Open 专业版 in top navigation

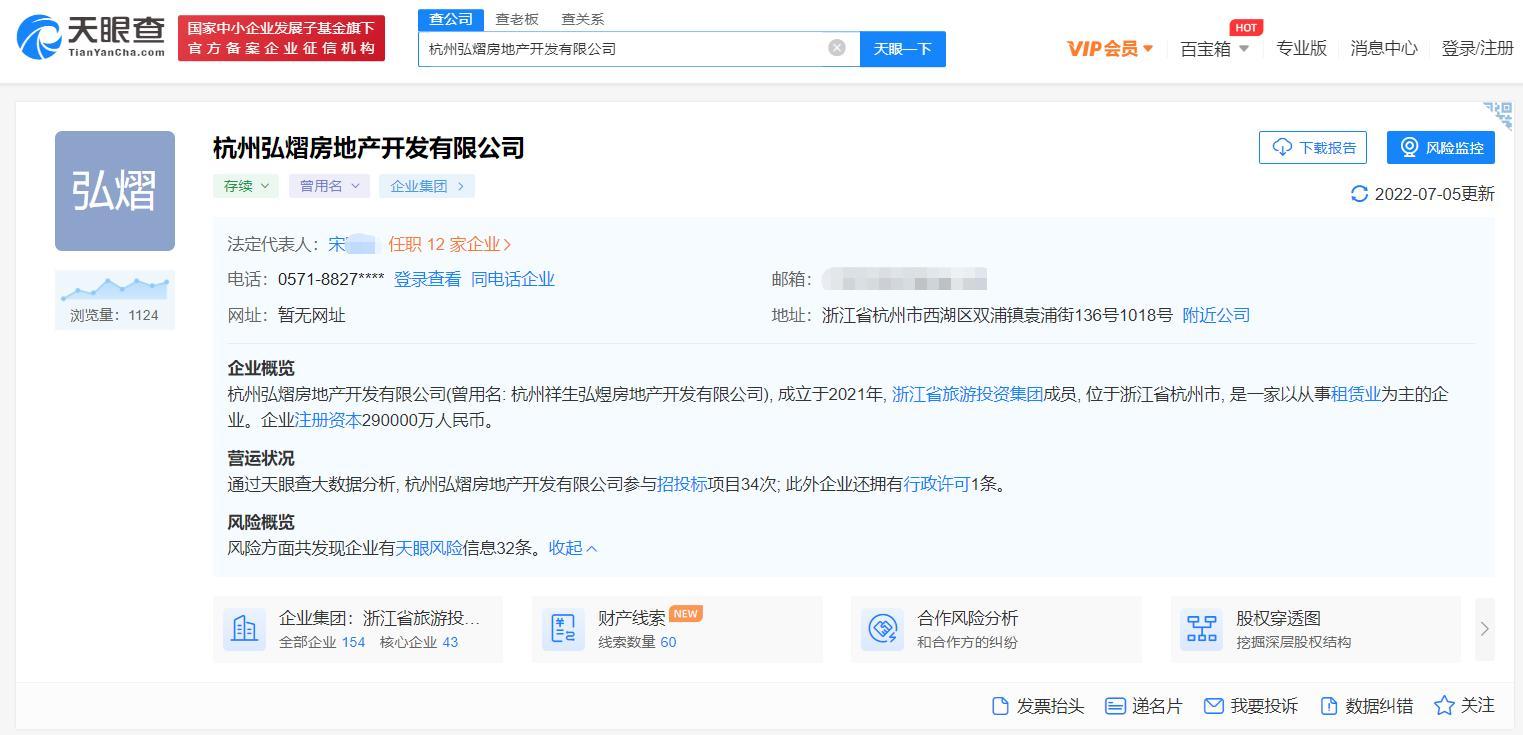click(1301, 48)
